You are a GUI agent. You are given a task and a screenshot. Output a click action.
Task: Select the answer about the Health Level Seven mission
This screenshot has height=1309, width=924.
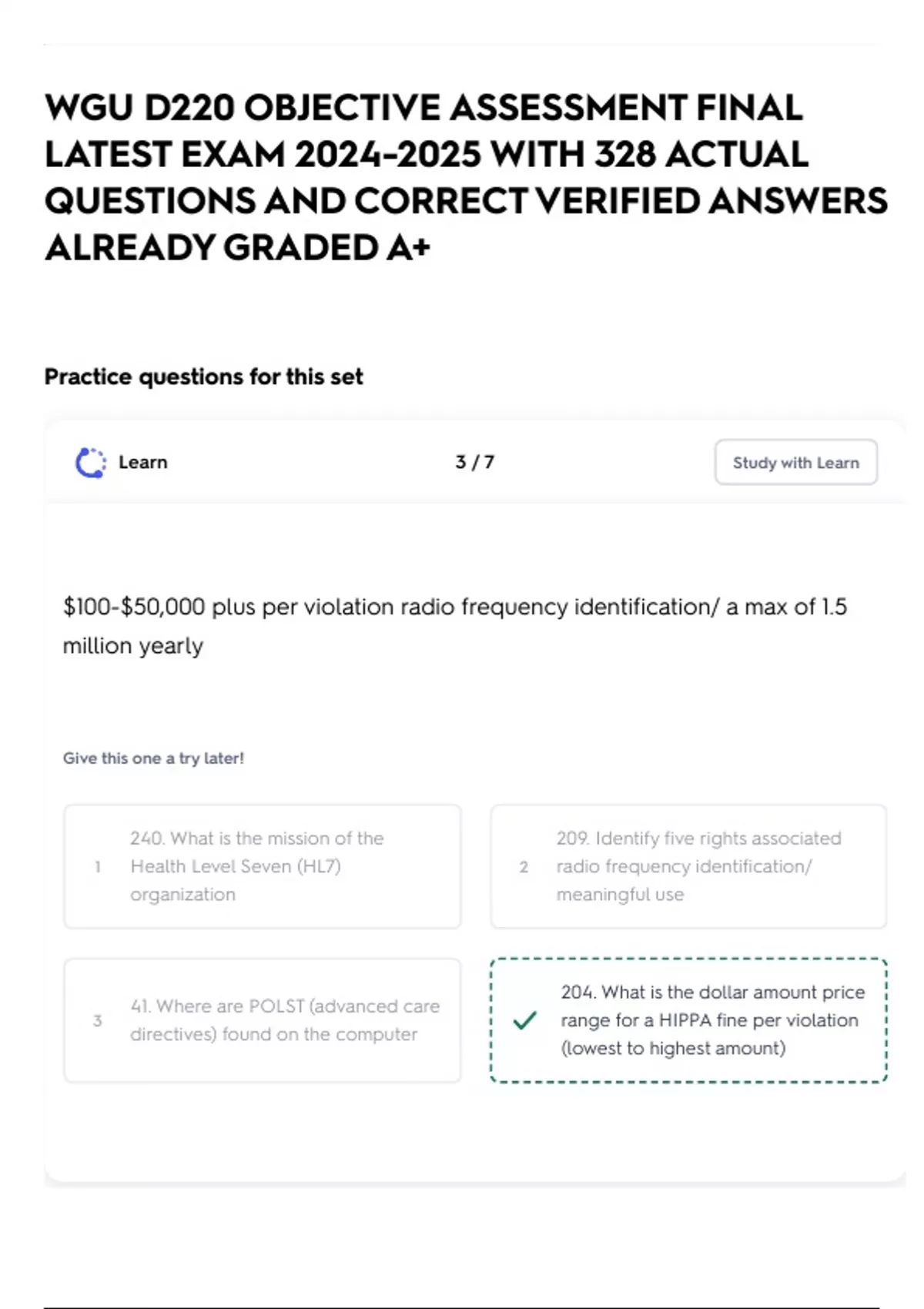[262, 866]
